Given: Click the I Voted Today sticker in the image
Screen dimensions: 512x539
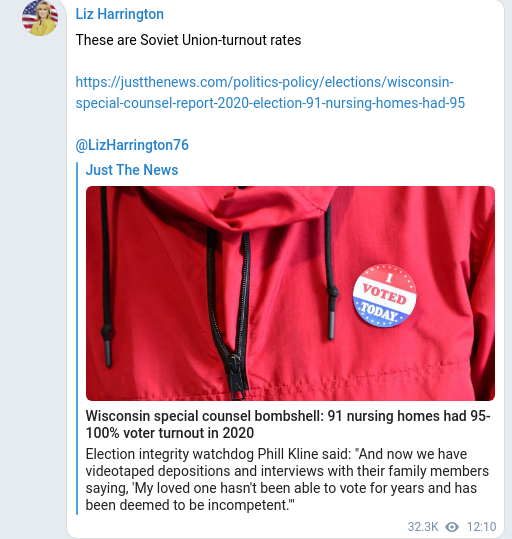Looking at the screenshot, I should tap(384, 295).
